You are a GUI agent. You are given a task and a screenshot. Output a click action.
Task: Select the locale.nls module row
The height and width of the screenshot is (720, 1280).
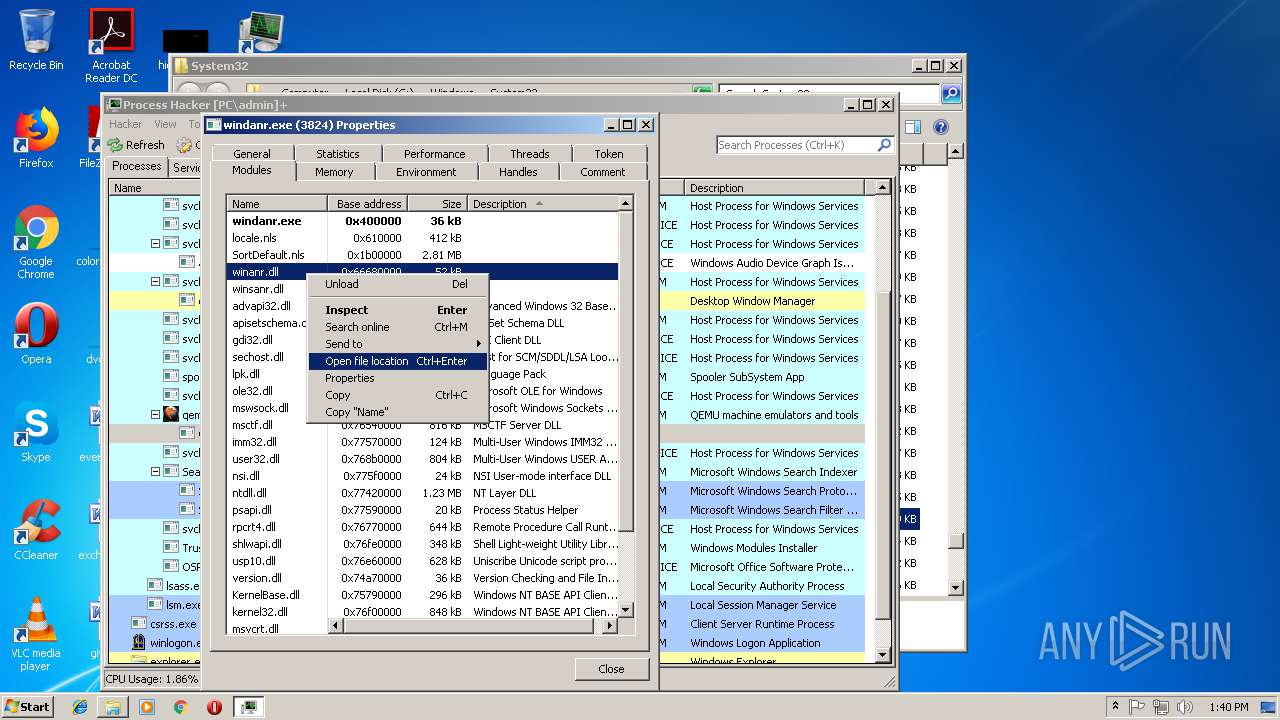pos(422,238)
